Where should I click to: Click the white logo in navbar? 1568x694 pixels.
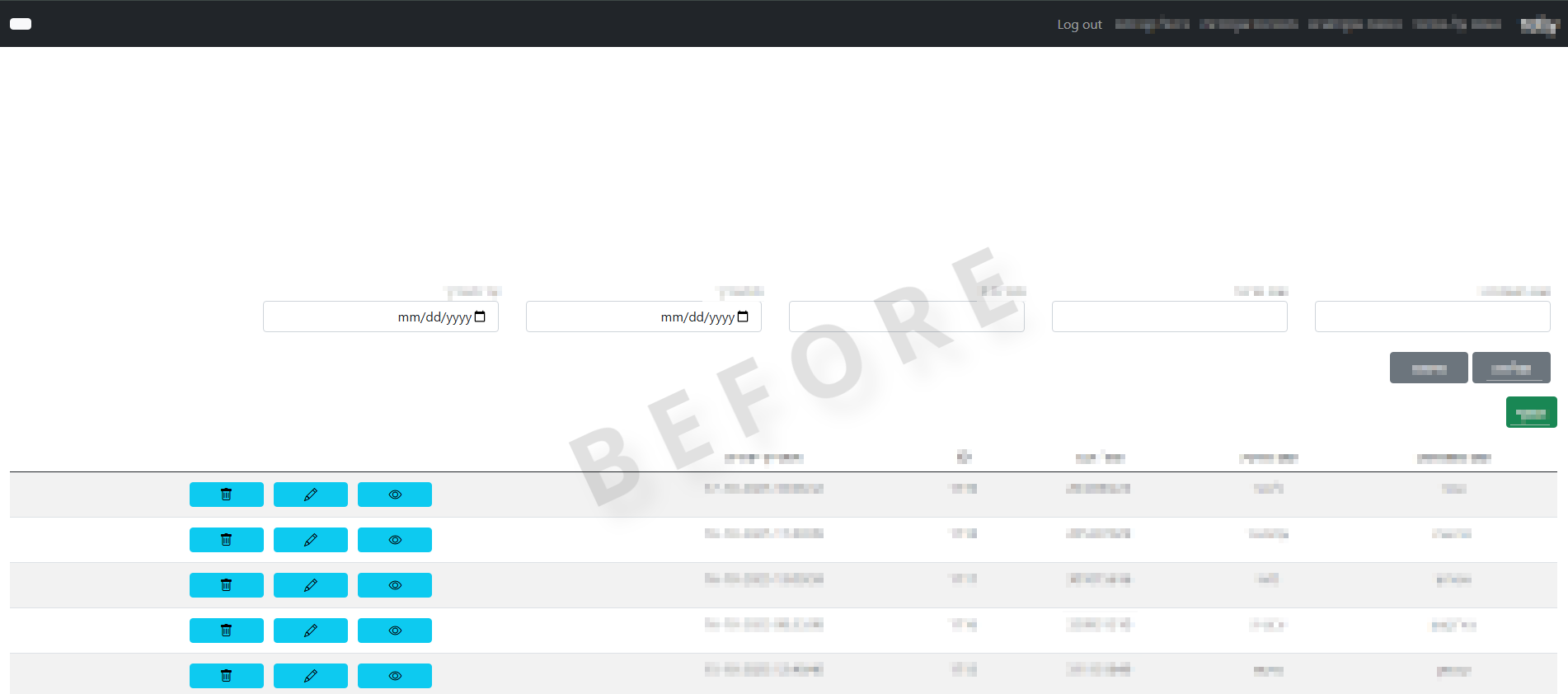[x=21, y=24]
